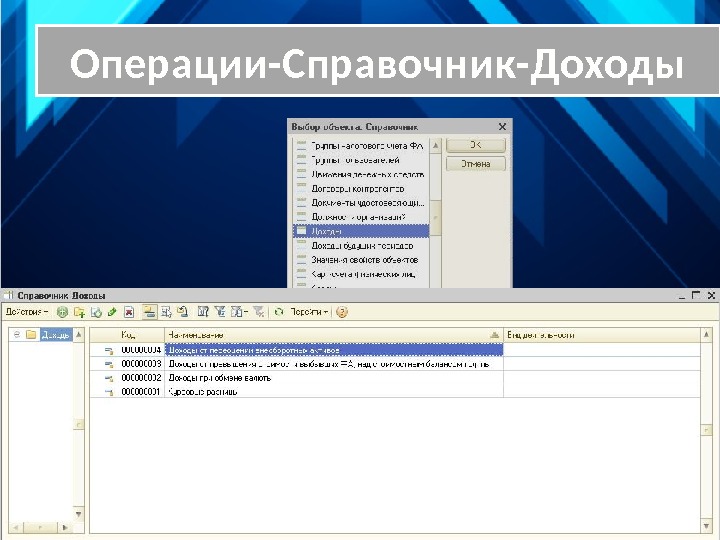Viewport: 720px width, 540px height.
Task: Click dialog list scrollbar thumb
Action: [436, 218]
